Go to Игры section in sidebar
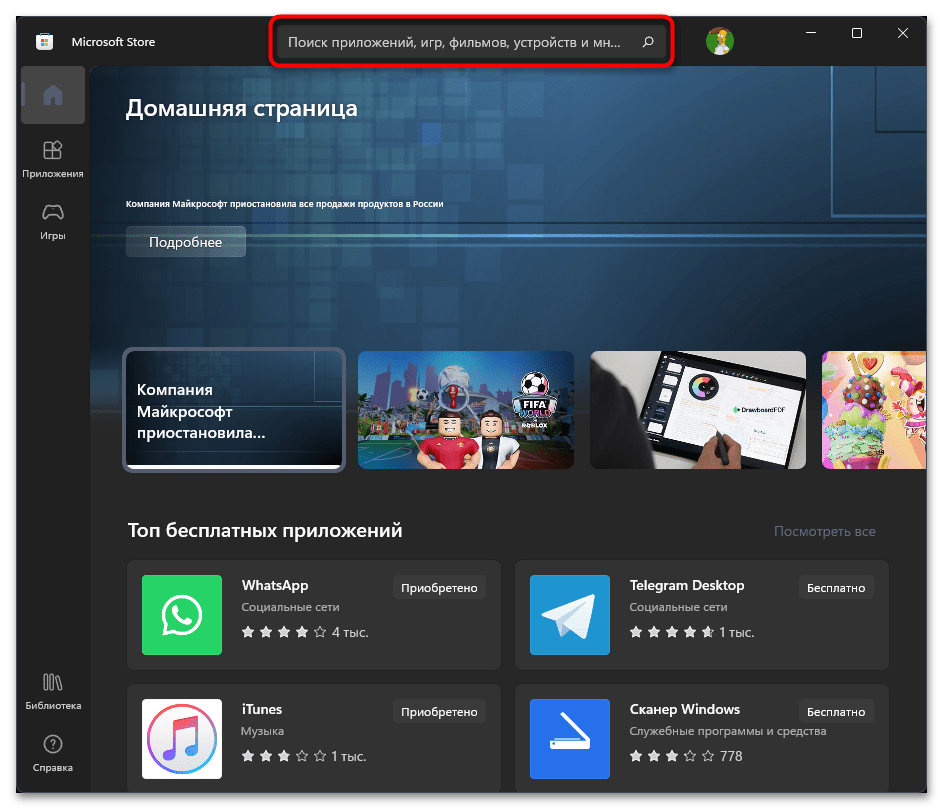The height and width of the screenshot is (809, 943). 53,221
